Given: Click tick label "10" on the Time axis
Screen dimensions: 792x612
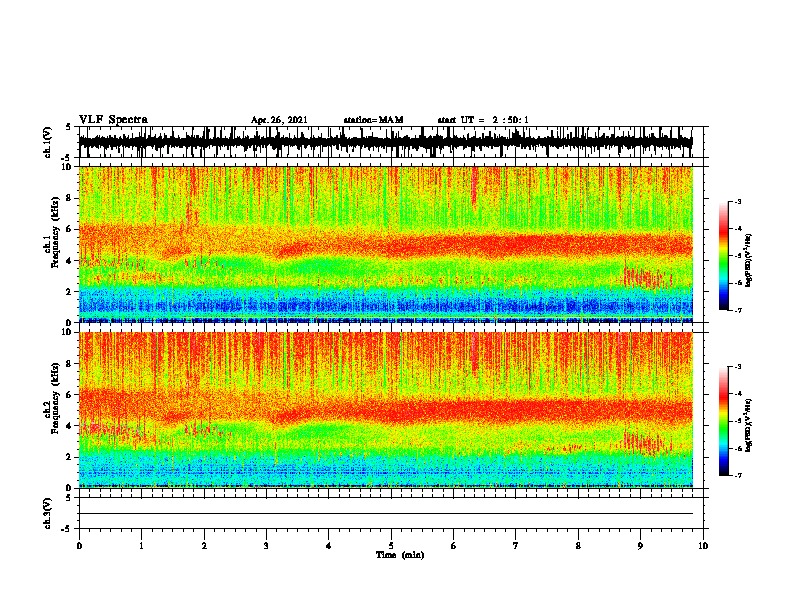Looking at the screenshot, I should [703, 546].
